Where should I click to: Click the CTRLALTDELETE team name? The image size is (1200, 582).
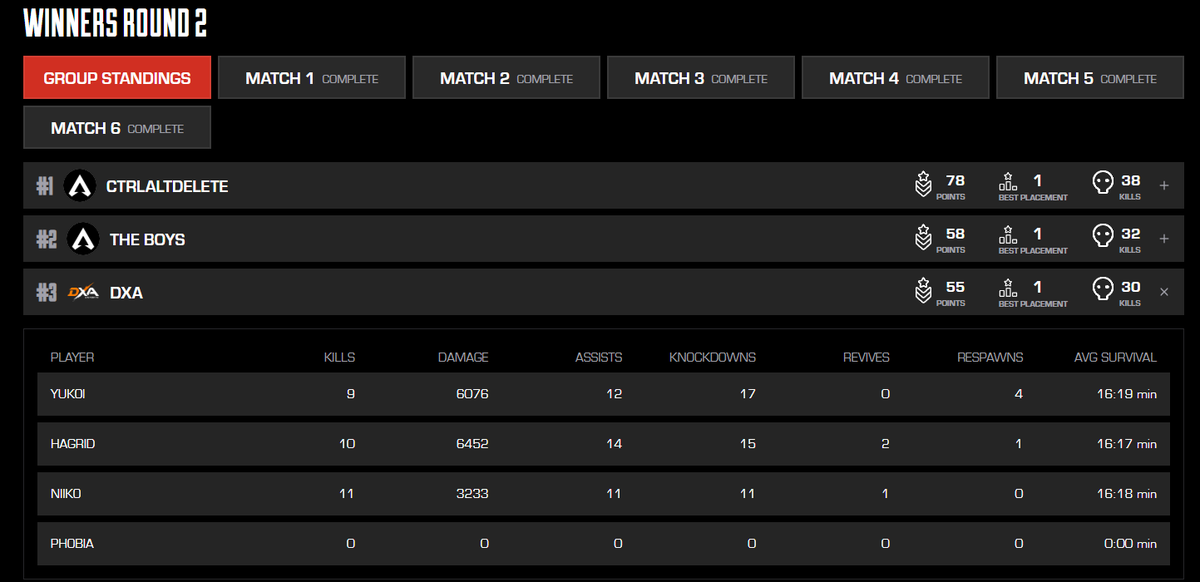coord(167,187)
